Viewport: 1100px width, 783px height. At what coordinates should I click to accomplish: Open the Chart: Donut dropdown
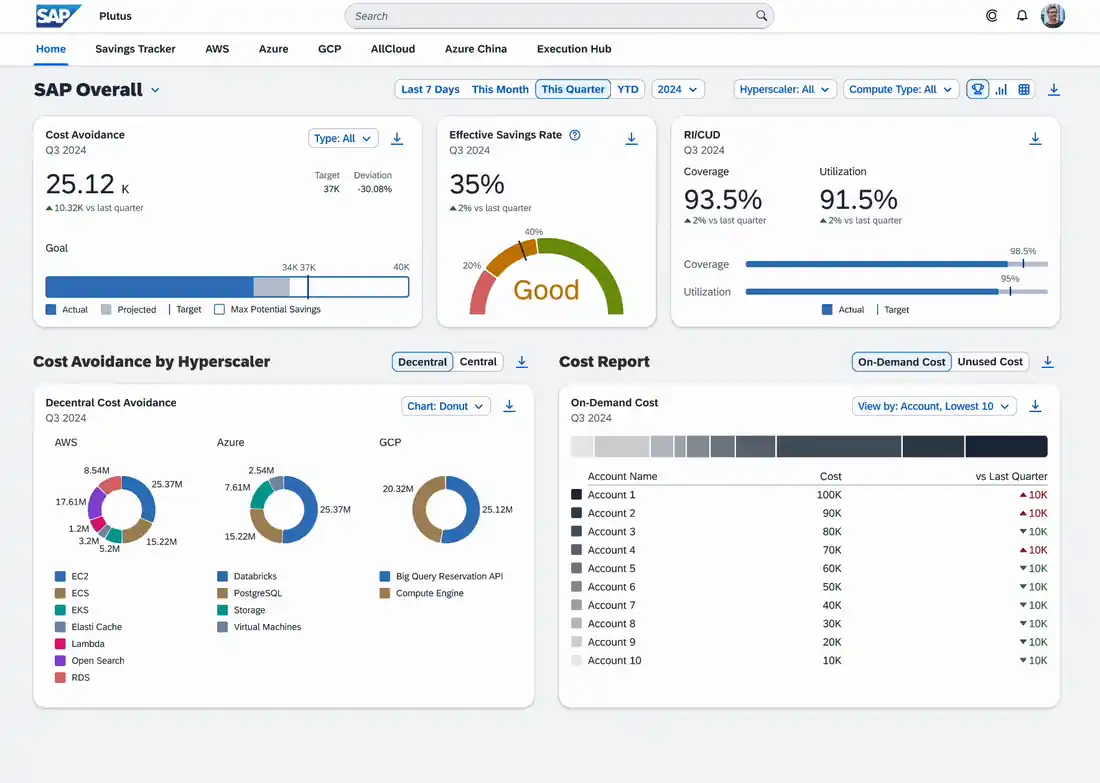(x=445, y=406)
